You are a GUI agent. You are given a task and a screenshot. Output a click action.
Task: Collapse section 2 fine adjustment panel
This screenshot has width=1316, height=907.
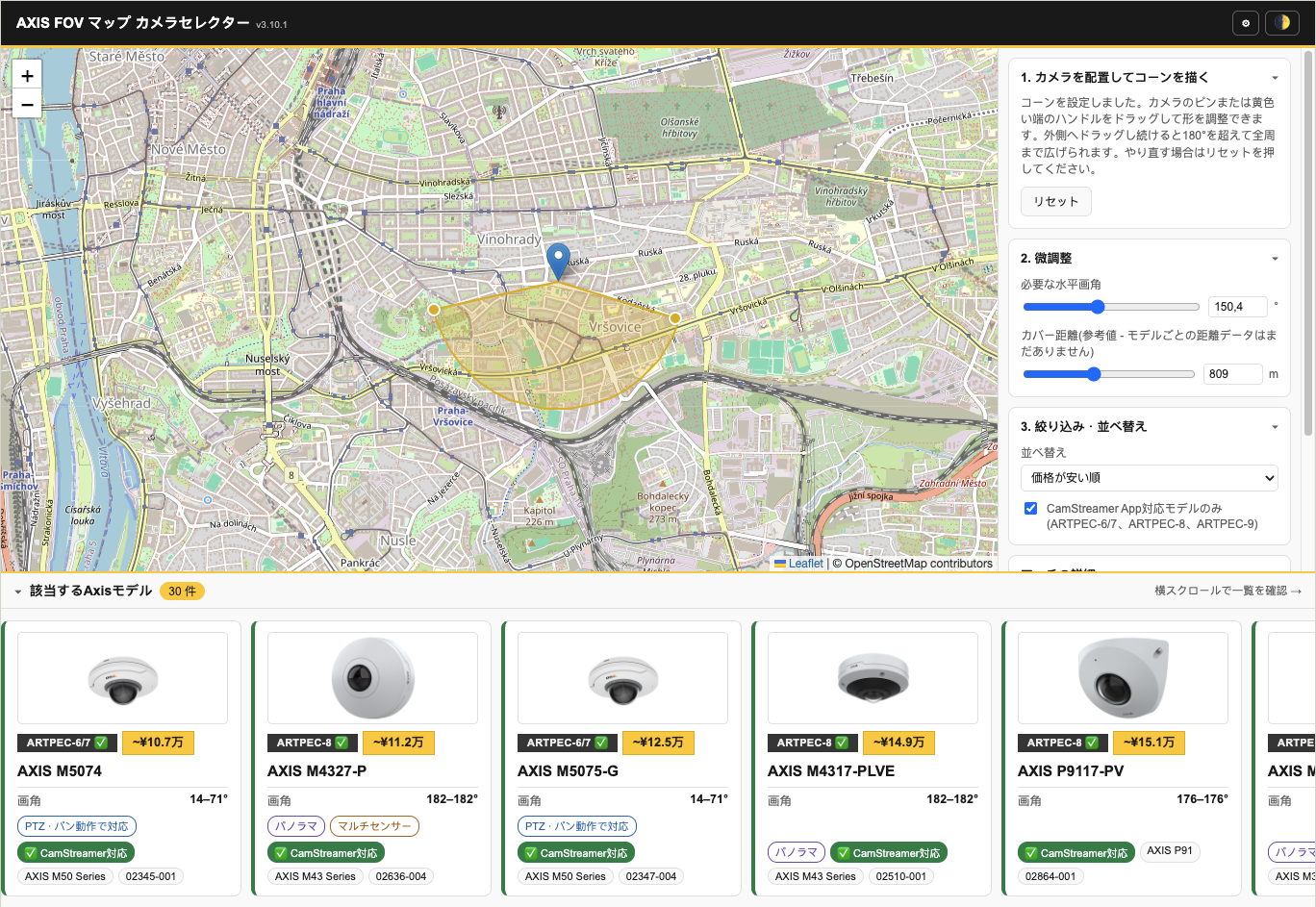(x=1275, y=259)
